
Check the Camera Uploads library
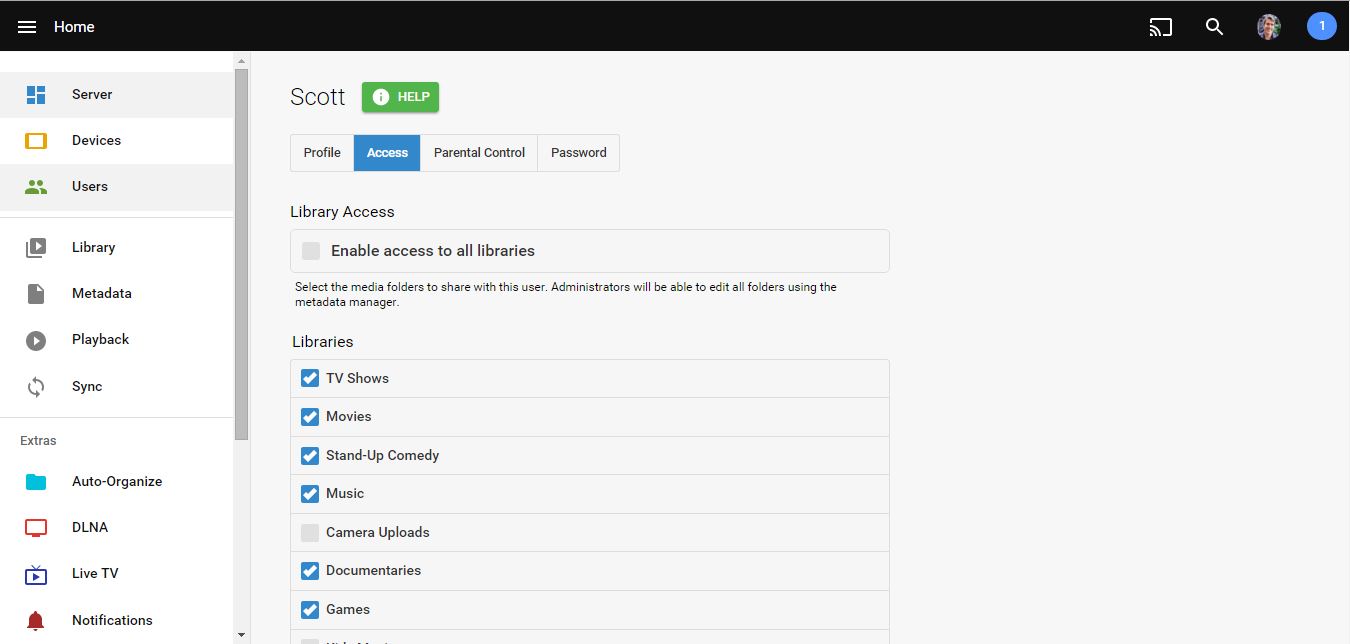[x=310, y=533]
